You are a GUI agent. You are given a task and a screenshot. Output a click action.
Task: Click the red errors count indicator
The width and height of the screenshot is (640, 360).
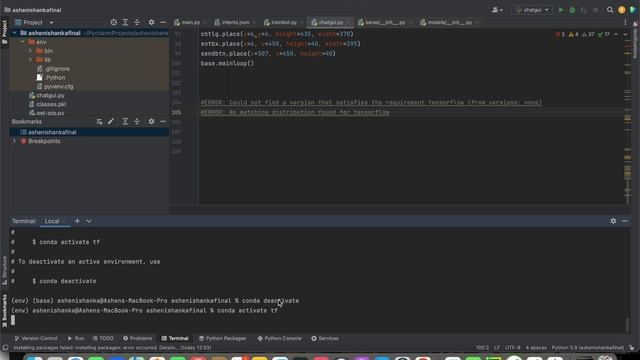click(560, 35)
